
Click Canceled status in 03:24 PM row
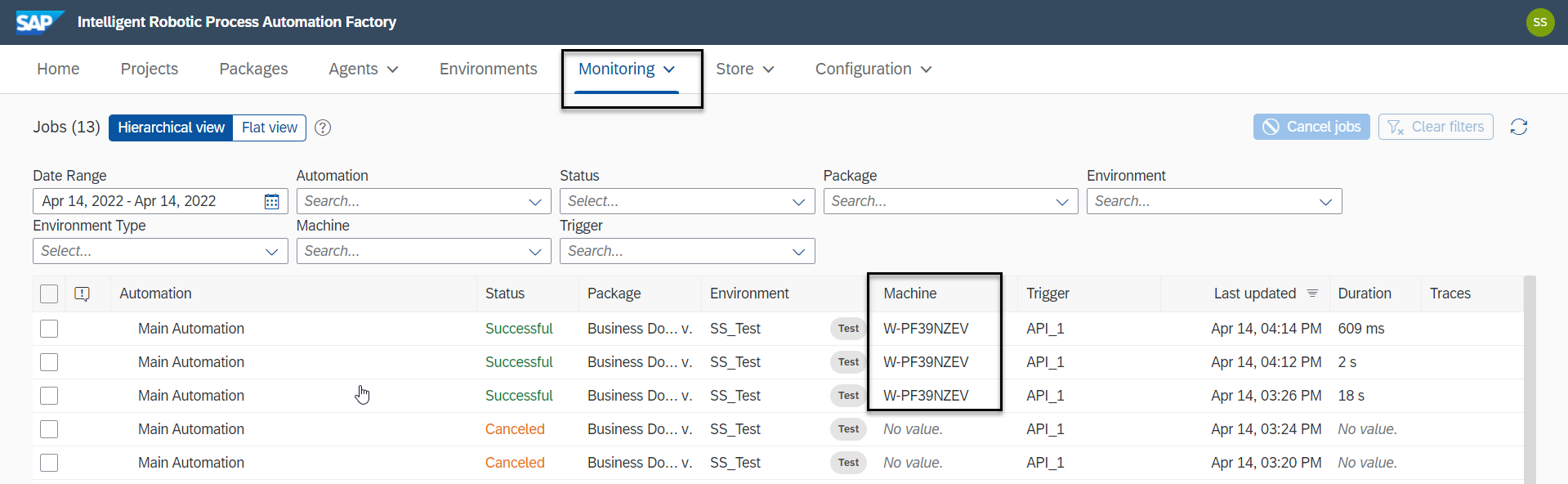(x=515, y=429)
